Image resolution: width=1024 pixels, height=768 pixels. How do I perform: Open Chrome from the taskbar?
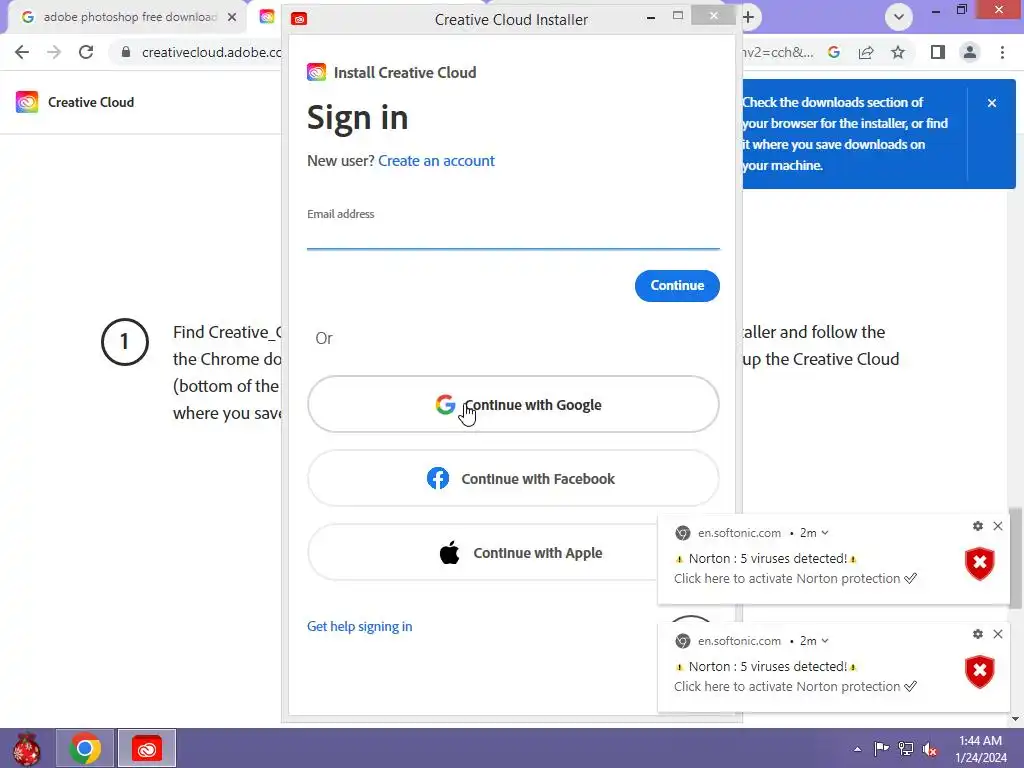[85, 748]
